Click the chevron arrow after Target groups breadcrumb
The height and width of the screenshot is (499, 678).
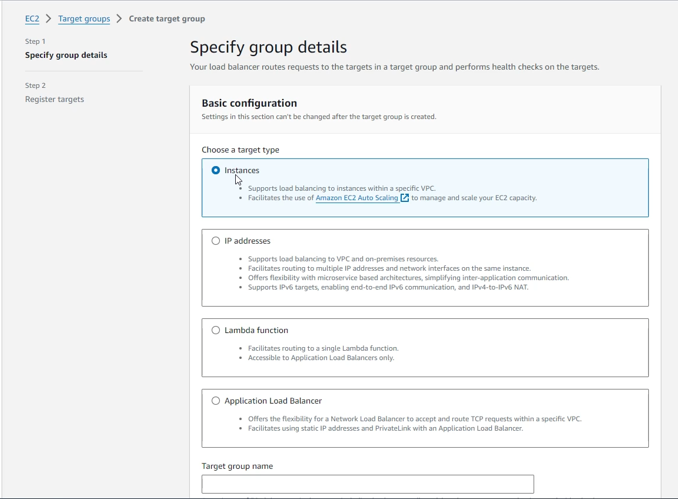click(119, 19)
